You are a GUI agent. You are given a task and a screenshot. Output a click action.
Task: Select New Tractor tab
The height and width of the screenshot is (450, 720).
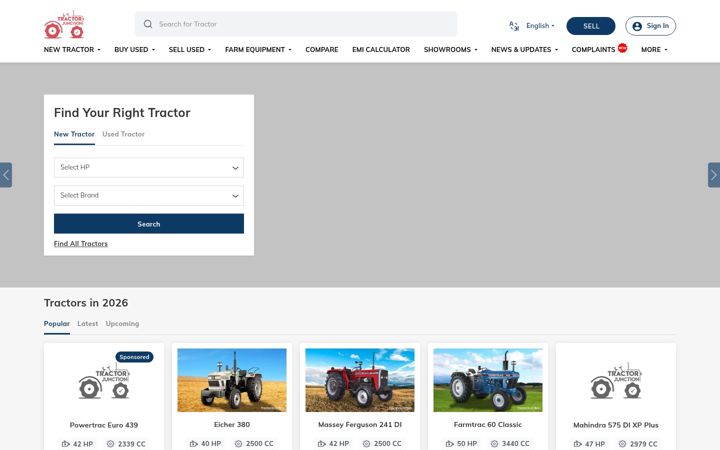74,134
